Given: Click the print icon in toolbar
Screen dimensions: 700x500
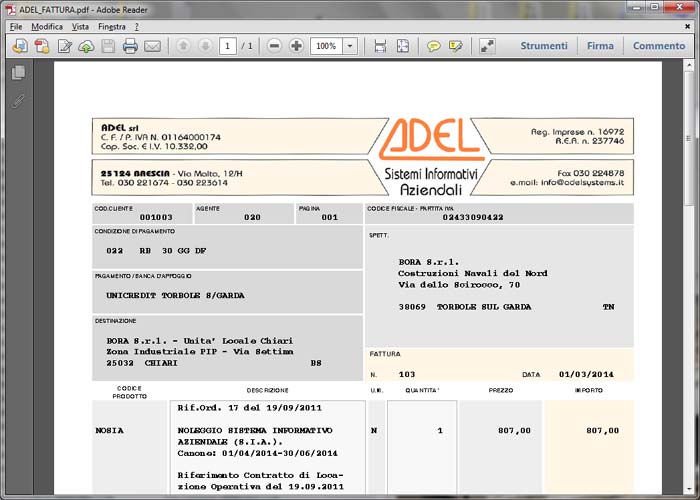Looking at the screenshot, I should click(130, 46).
